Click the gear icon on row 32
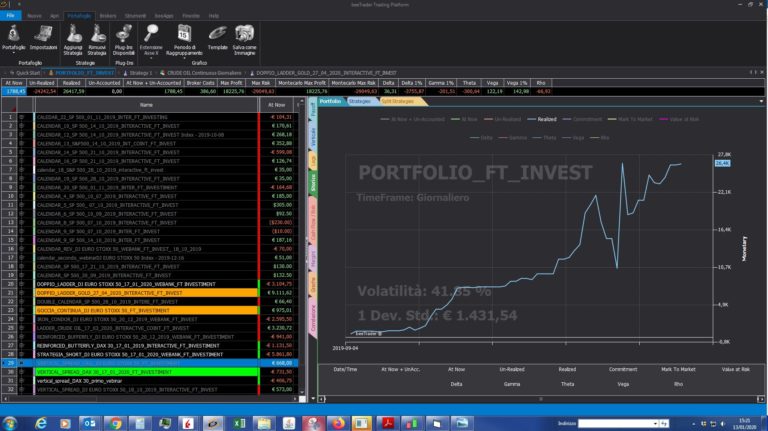 (22, 389)
